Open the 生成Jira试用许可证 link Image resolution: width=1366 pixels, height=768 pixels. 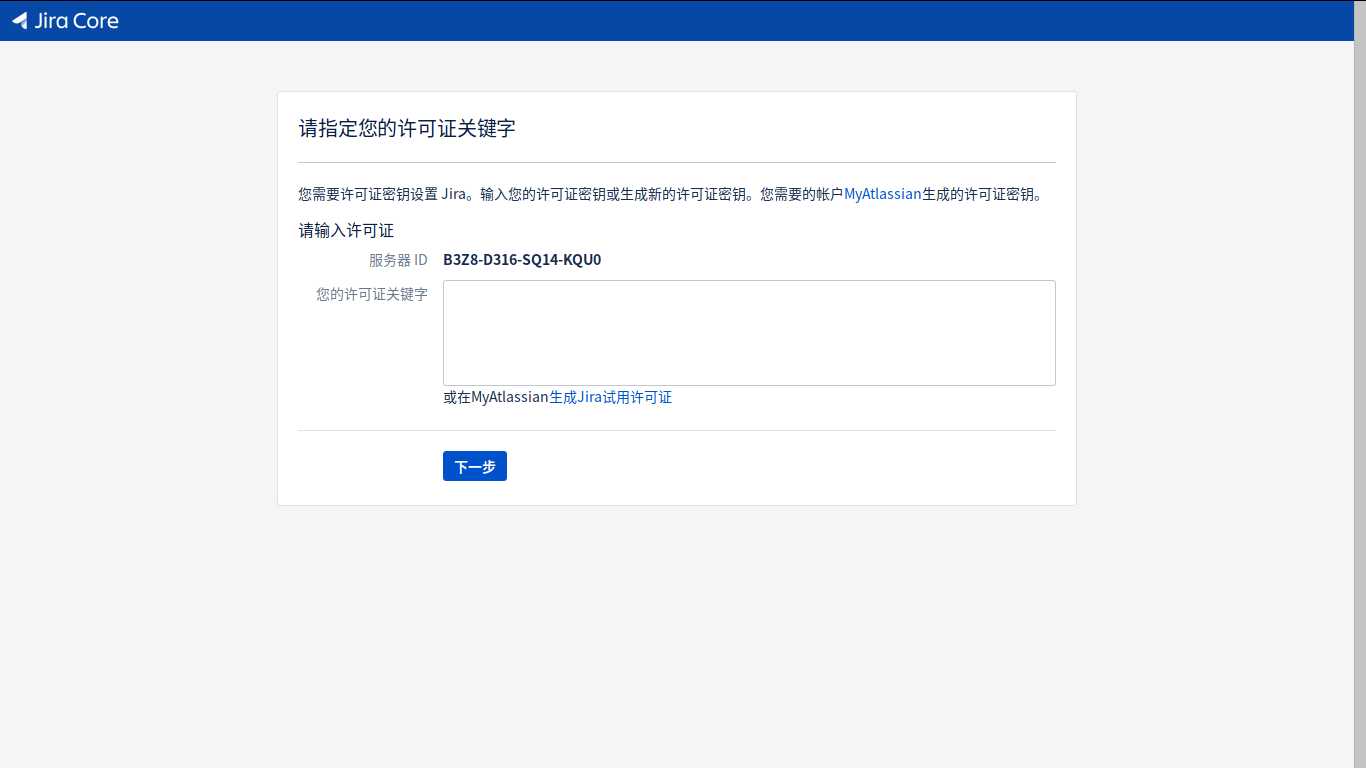[x=610, y=397]
